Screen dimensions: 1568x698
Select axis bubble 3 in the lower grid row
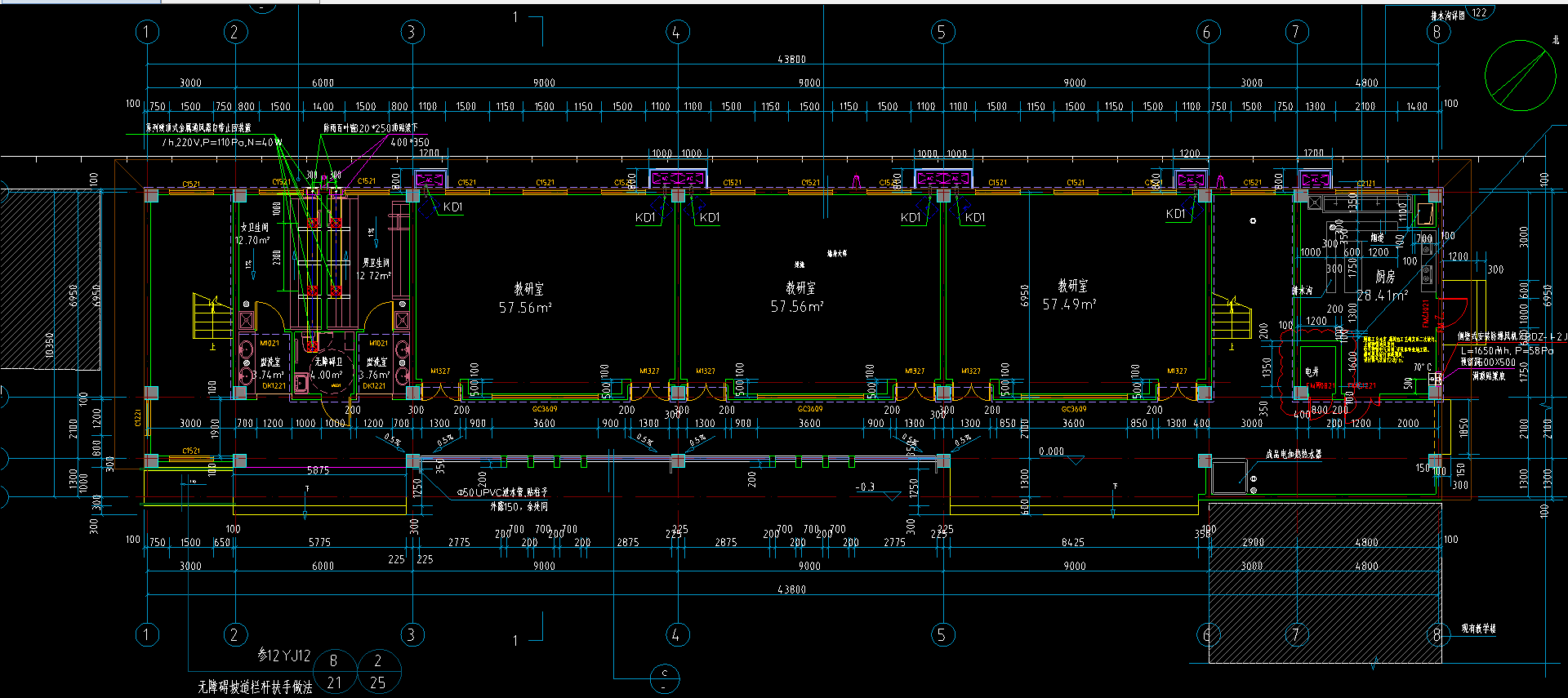tap(412, 634)
